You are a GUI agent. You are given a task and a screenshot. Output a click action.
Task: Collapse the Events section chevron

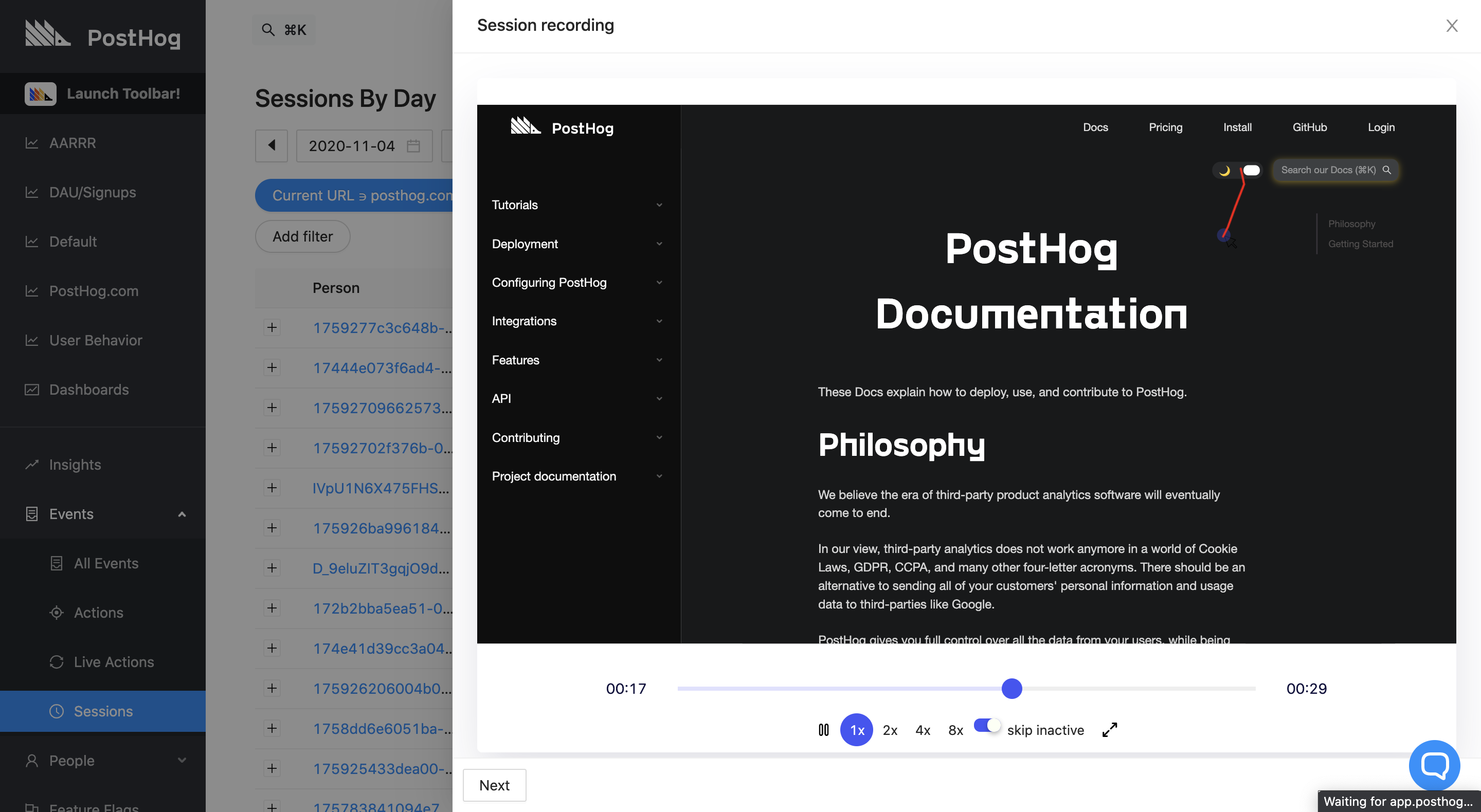(183, 514)
